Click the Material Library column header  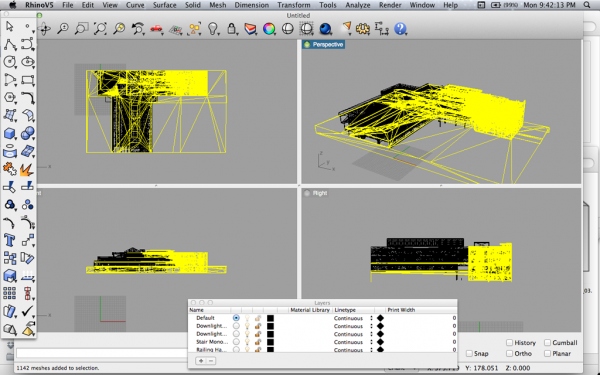pos(310,310)
